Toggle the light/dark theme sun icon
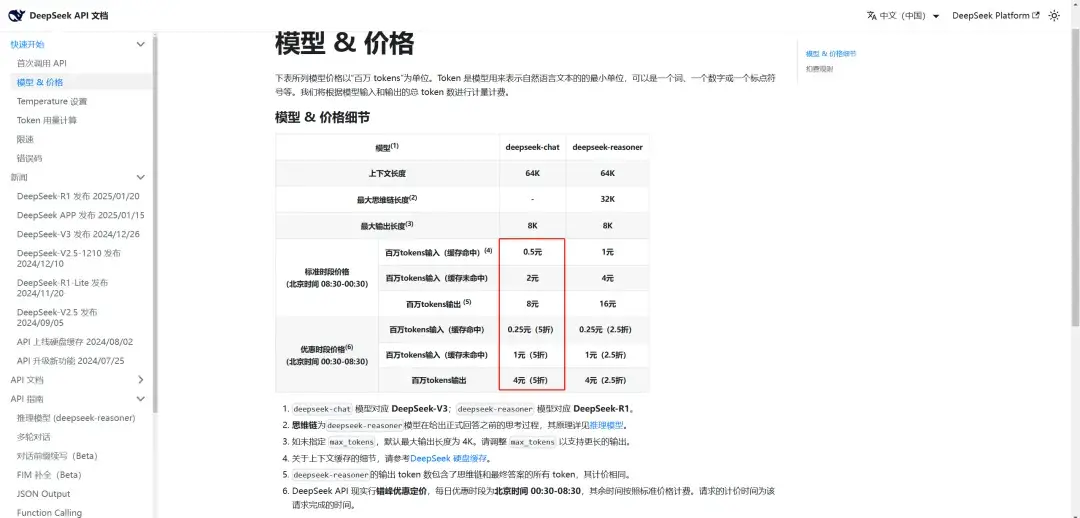1080x518 pixels. [x=1054, y=16]
